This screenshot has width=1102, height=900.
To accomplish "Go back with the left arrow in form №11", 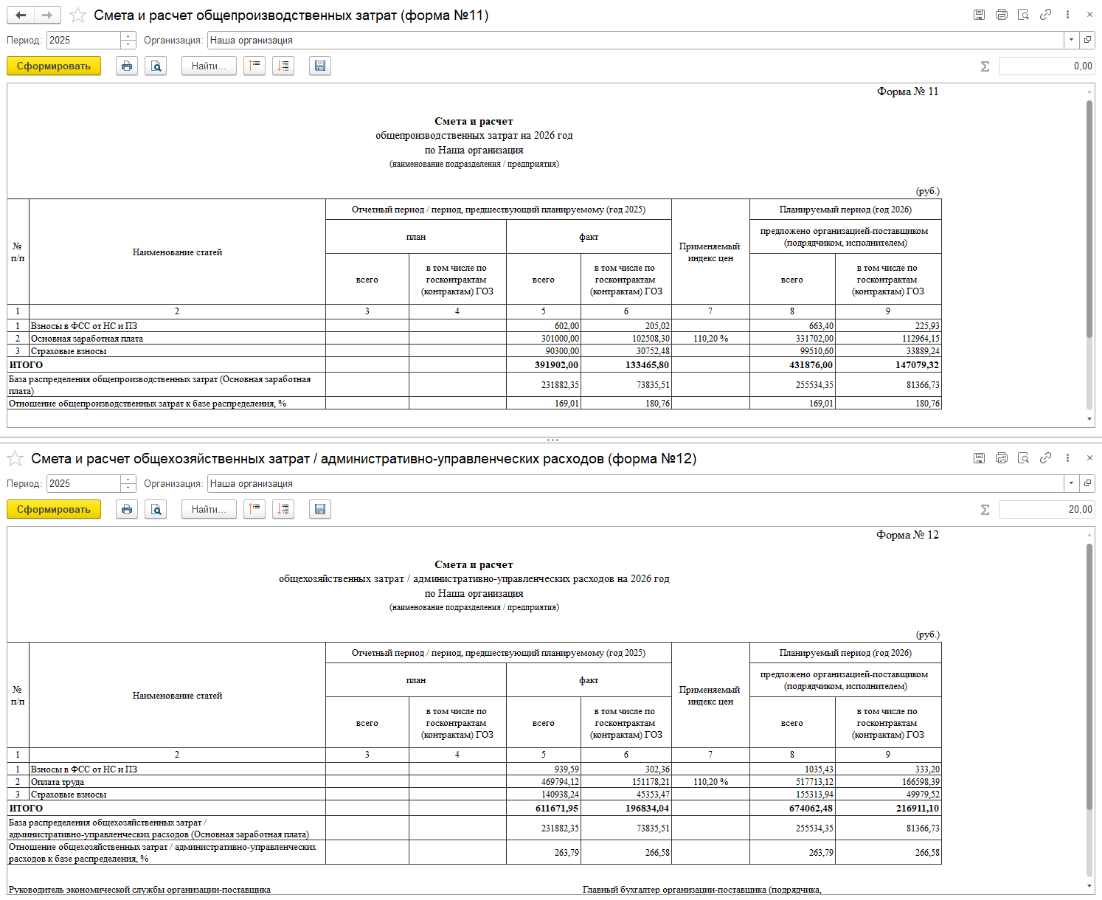I will point(20,15).
